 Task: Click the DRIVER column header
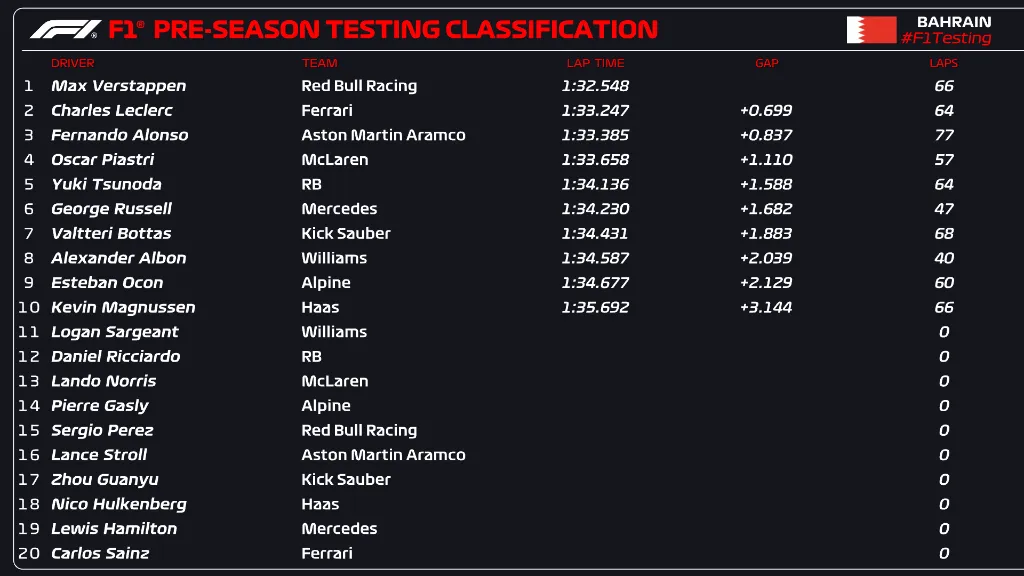click(73, 63)
